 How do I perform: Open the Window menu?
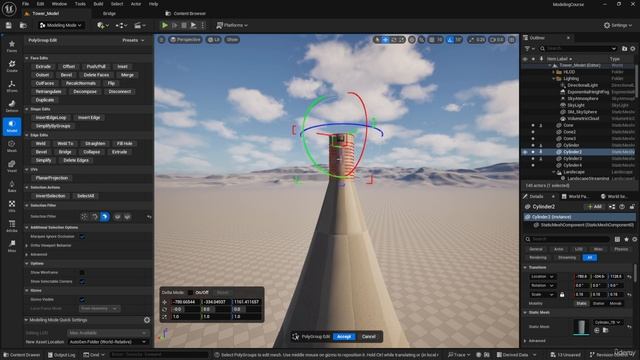pos(59,4)
